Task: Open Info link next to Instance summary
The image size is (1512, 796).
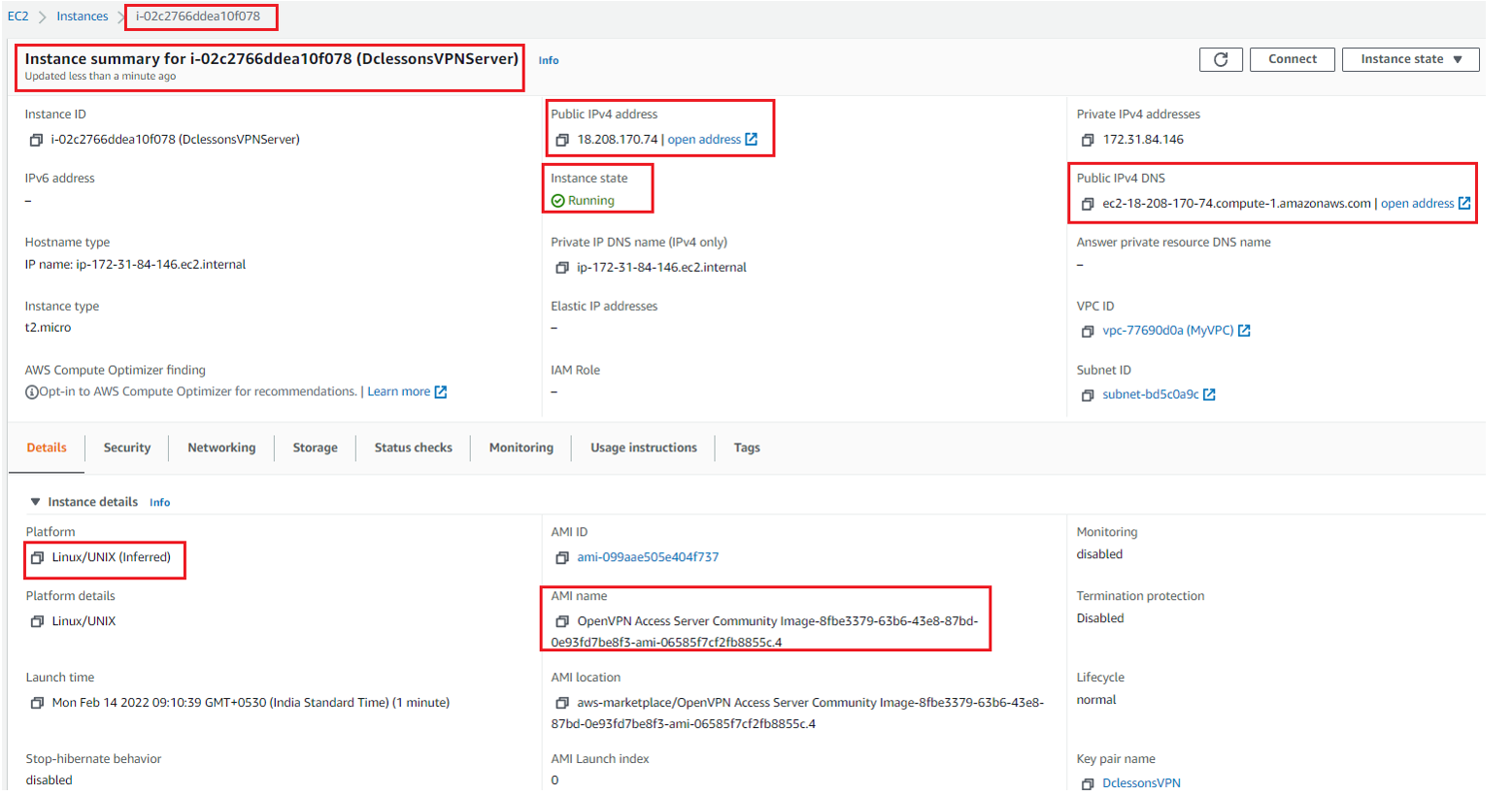Action: (x=549, y=60)
